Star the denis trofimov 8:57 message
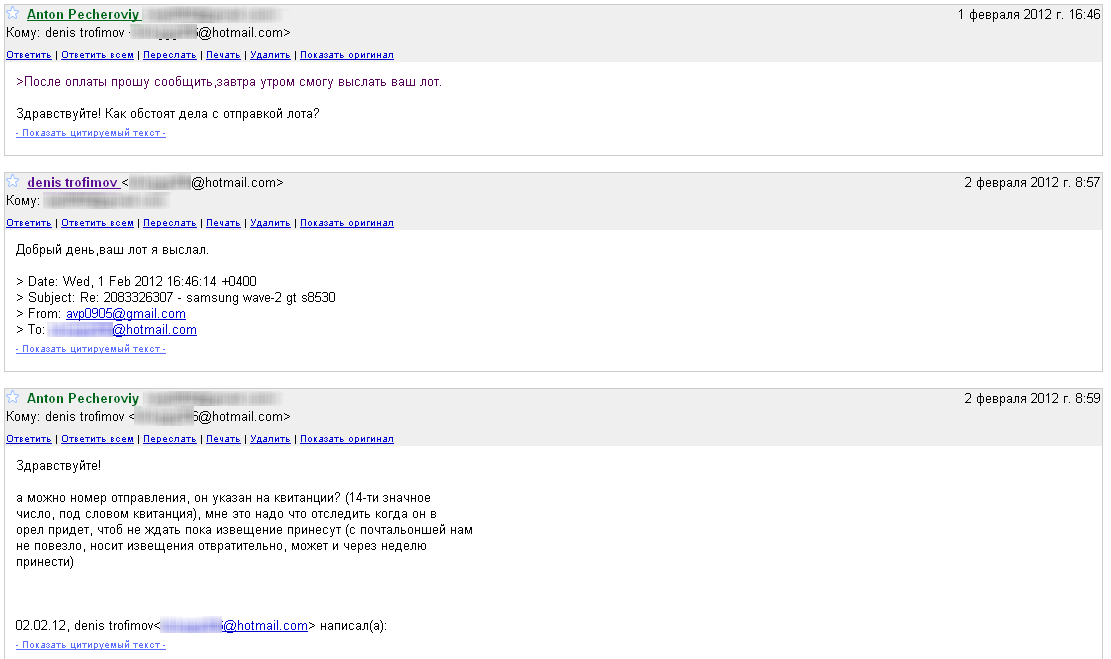This screenshot has height=659, width=1111. pos(14,182)
